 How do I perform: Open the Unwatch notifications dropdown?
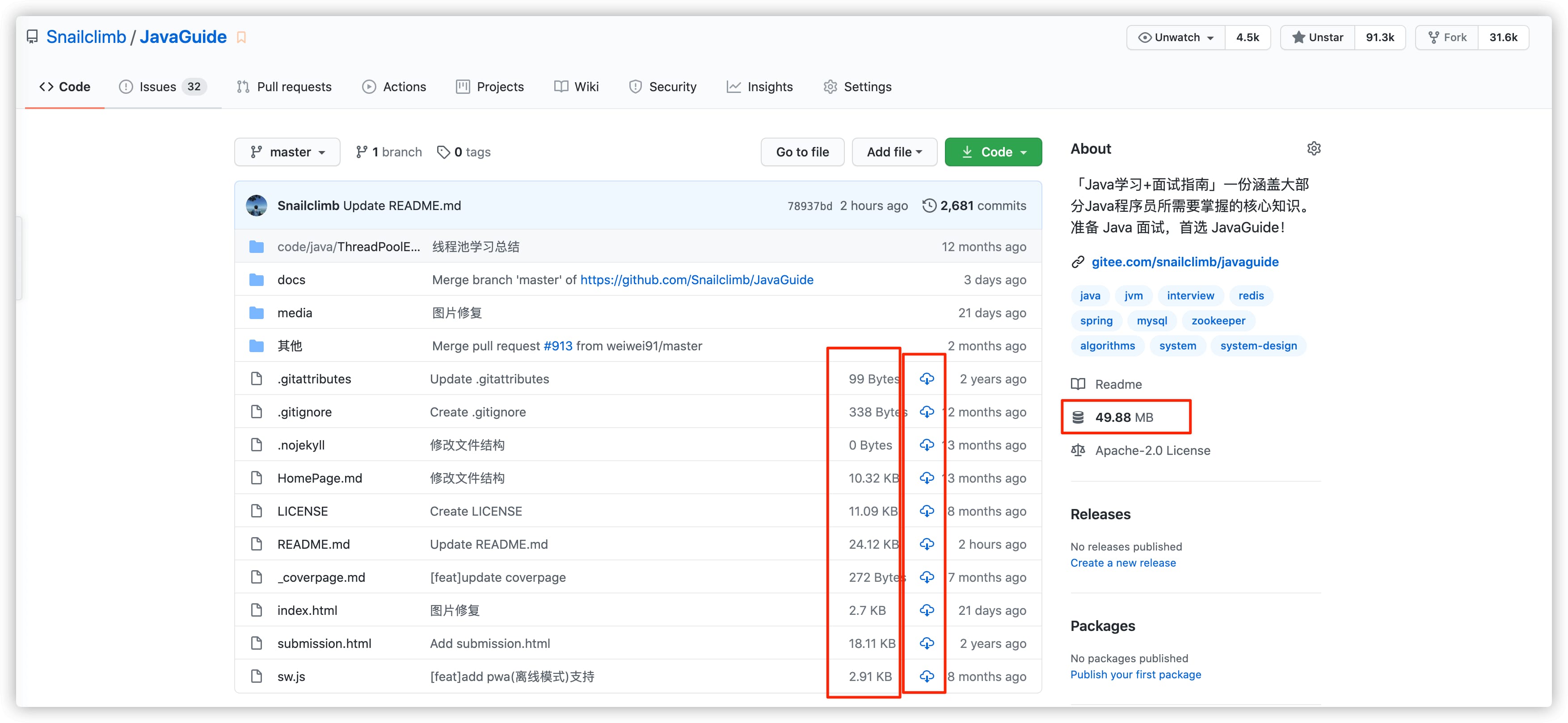tap(1176, 37)
